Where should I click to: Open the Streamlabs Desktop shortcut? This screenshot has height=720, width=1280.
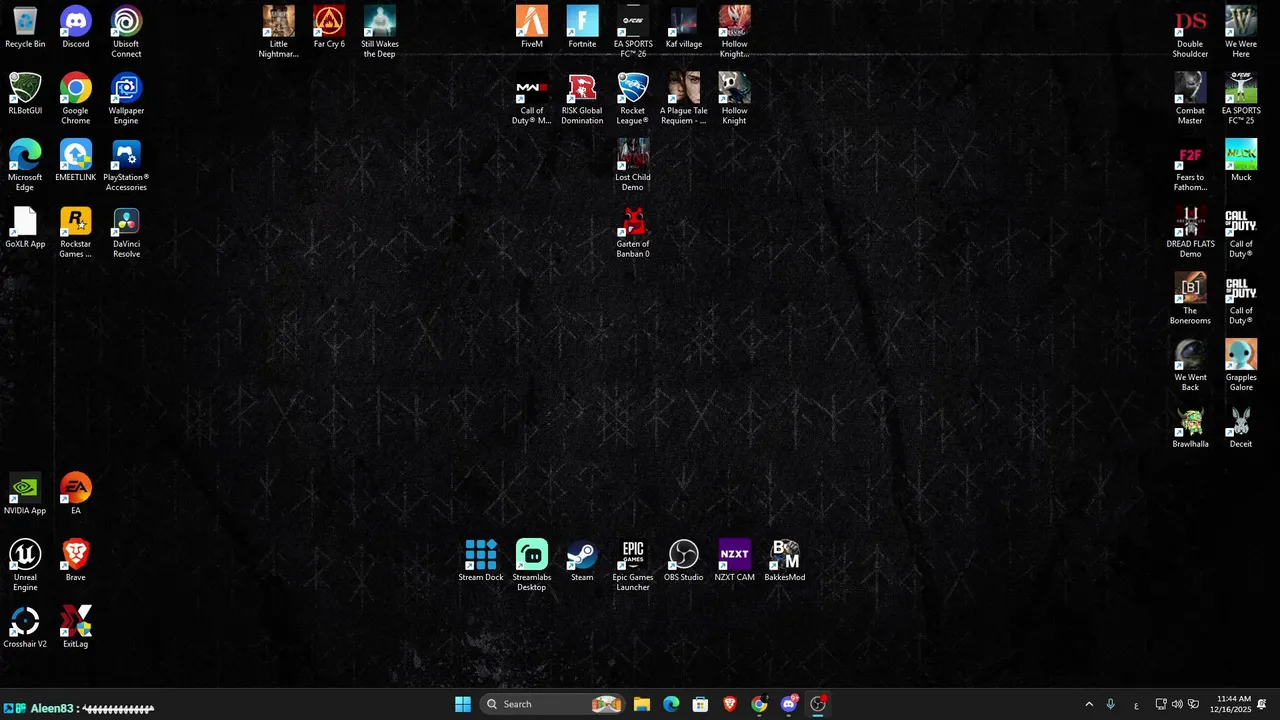pyautogui.click(x=532, y=566)
